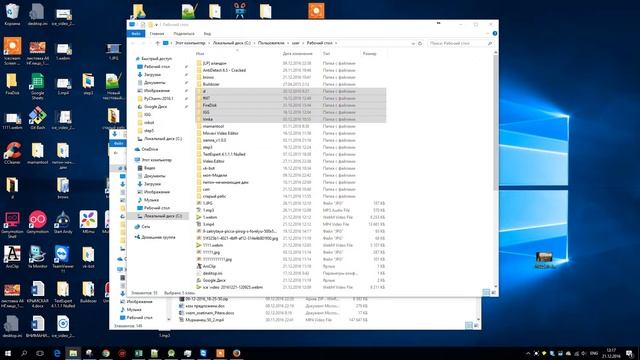Select the desktop.ini file row
Viewport: 640px width, 360px height.
pos(291,273)
